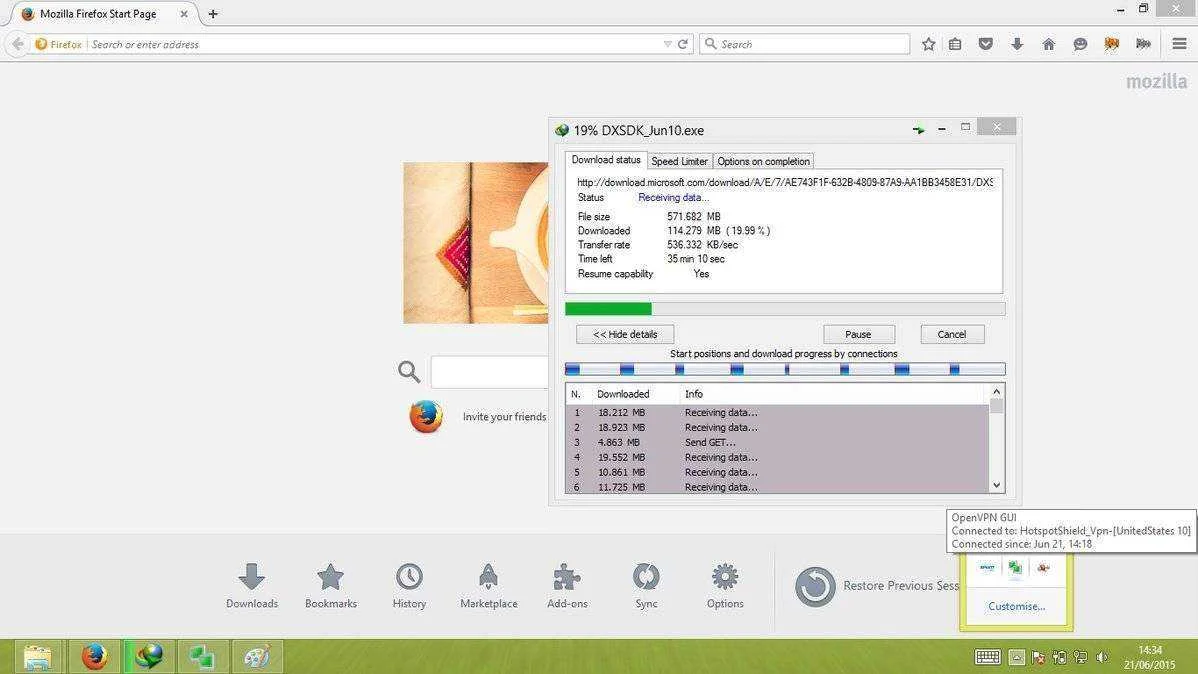Click the connections progress segment bar
This screenshot has height=674, width=1198.
(785, 369)
